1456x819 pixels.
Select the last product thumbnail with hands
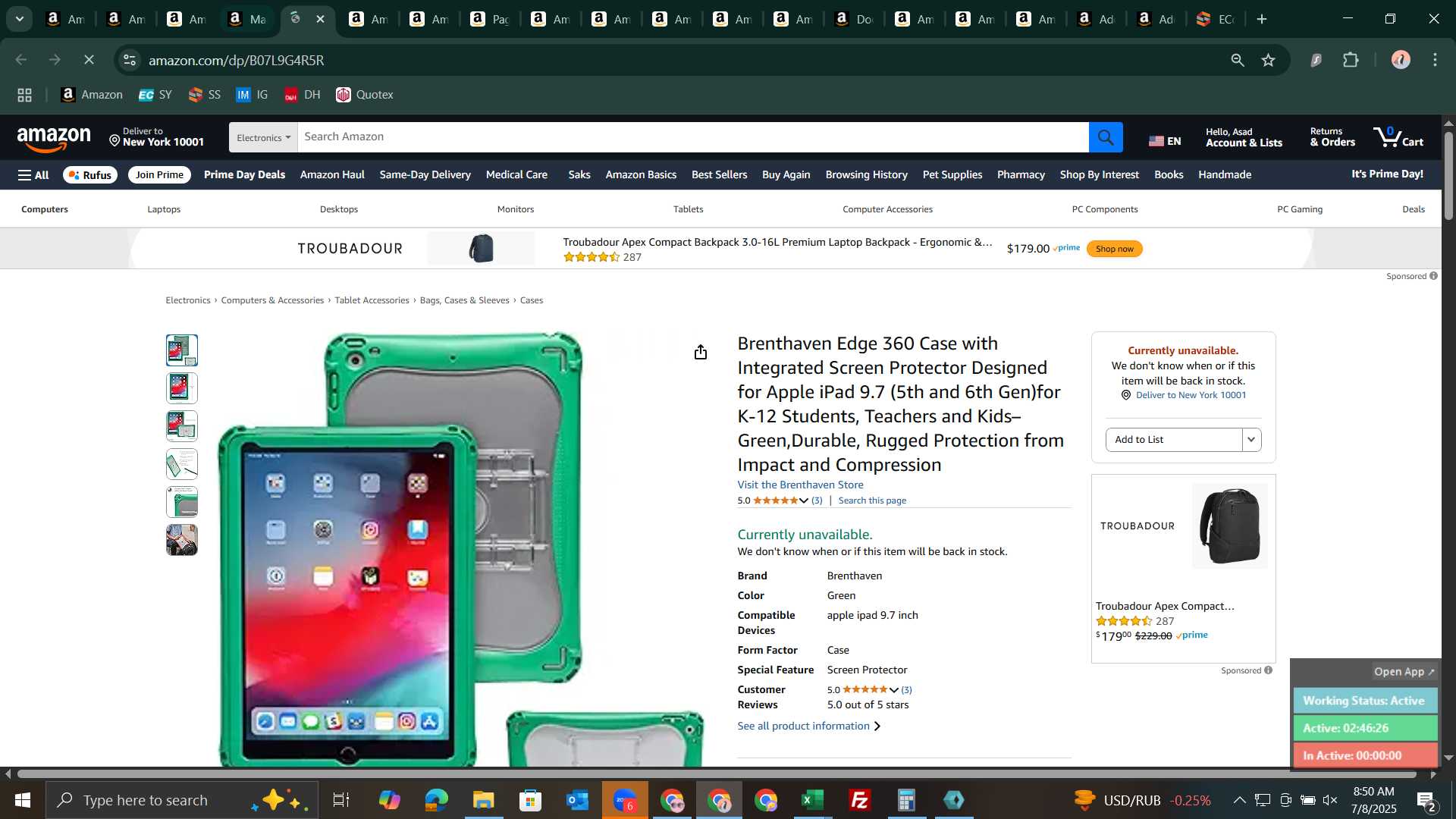pyautogui.click(x=182, y=540)
